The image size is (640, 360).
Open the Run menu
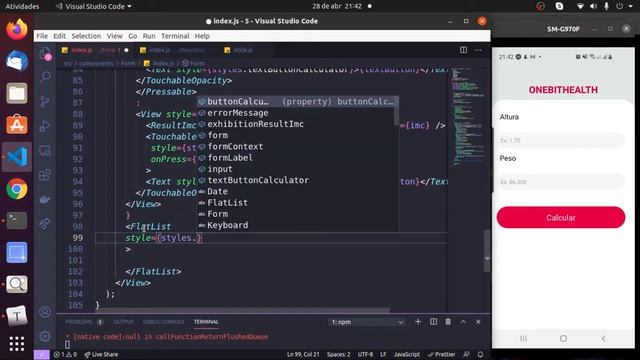(x=149, y=36)
